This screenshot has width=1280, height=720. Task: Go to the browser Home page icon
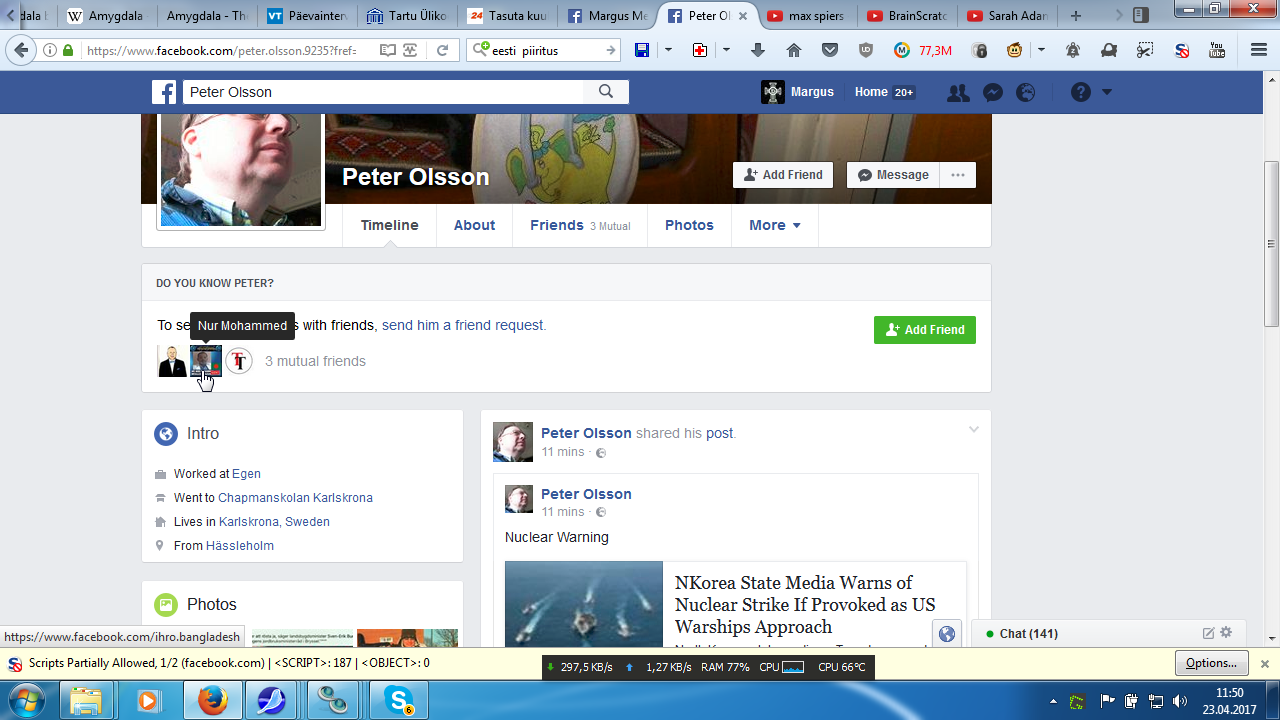[794, 50]
